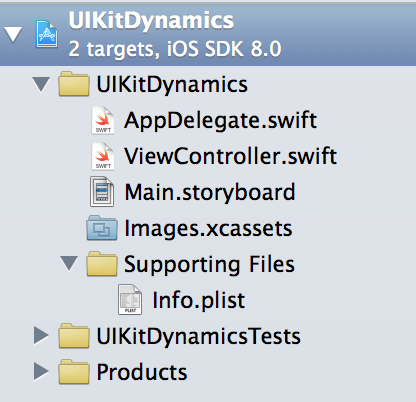Click the AppDelegate.swift Swift file icon

(x=103, y=120)
